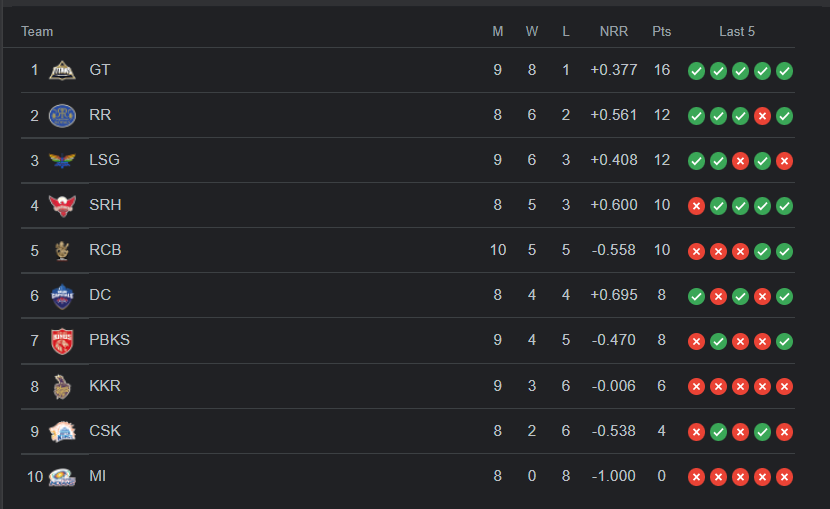Click the DC team logo
This screenshot has height=509, width=830.
coord(63,295)
